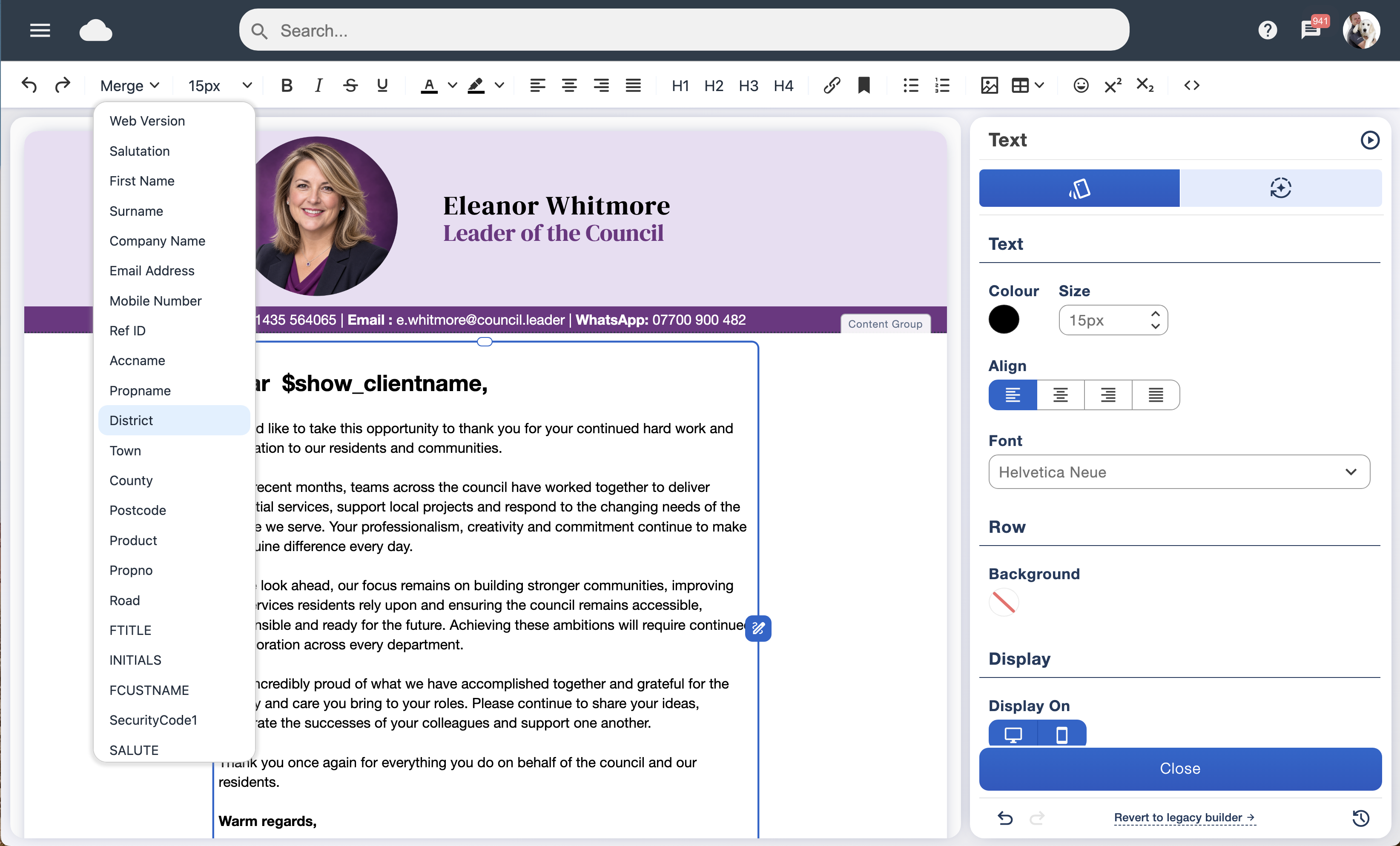Apply subscript formatting

(x=1145, y=85)
